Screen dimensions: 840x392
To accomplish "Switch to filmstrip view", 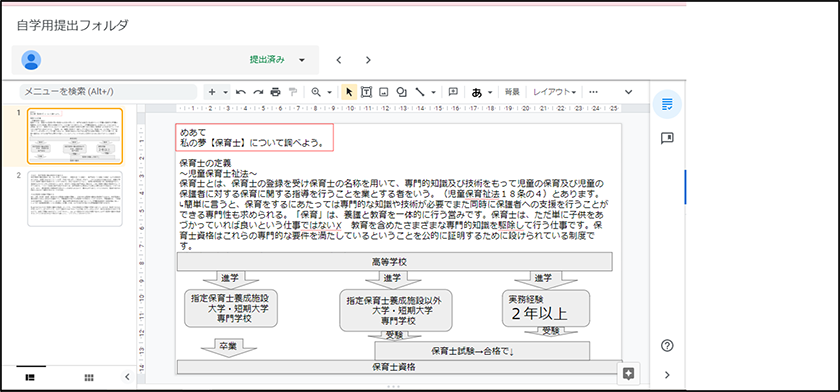I will pos(31,378).
